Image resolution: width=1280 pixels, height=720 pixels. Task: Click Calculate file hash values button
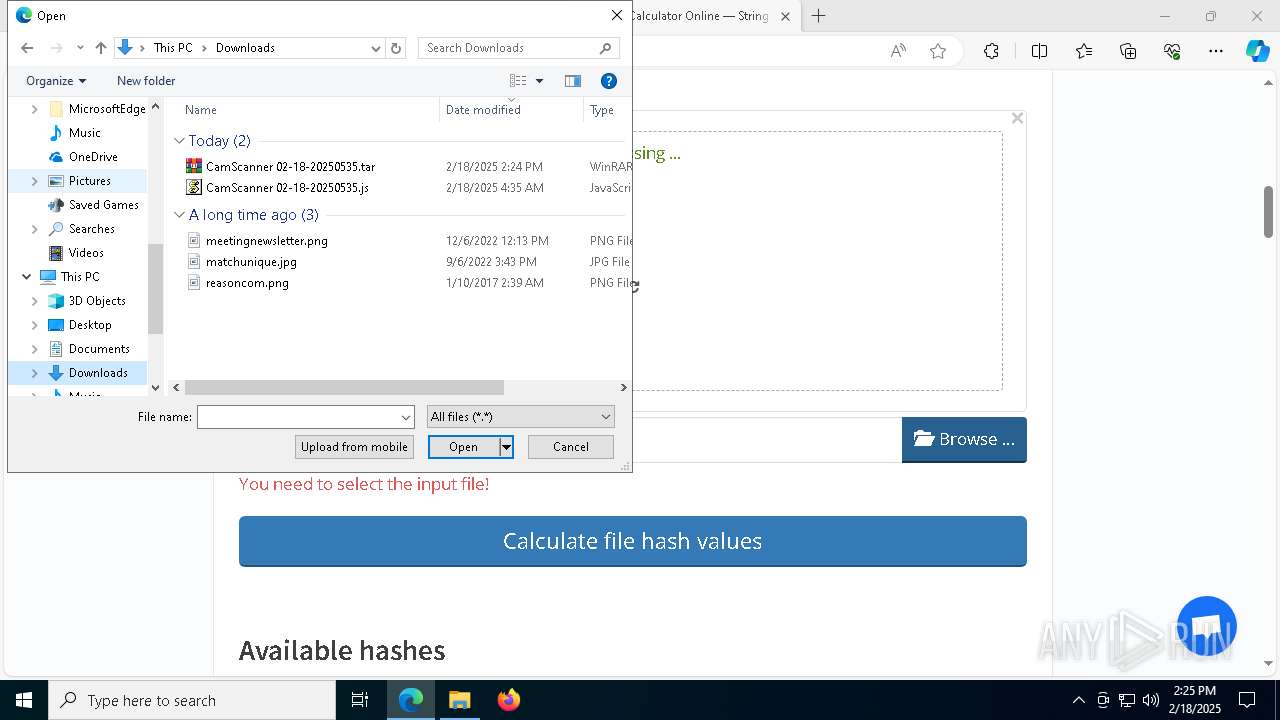(633, 541)
